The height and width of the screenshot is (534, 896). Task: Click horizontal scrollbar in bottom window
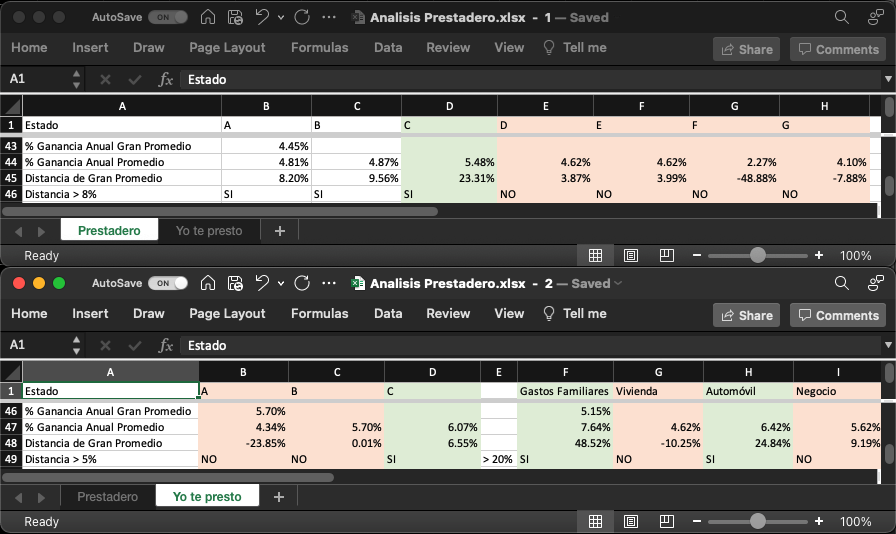(x=168, y=477)
